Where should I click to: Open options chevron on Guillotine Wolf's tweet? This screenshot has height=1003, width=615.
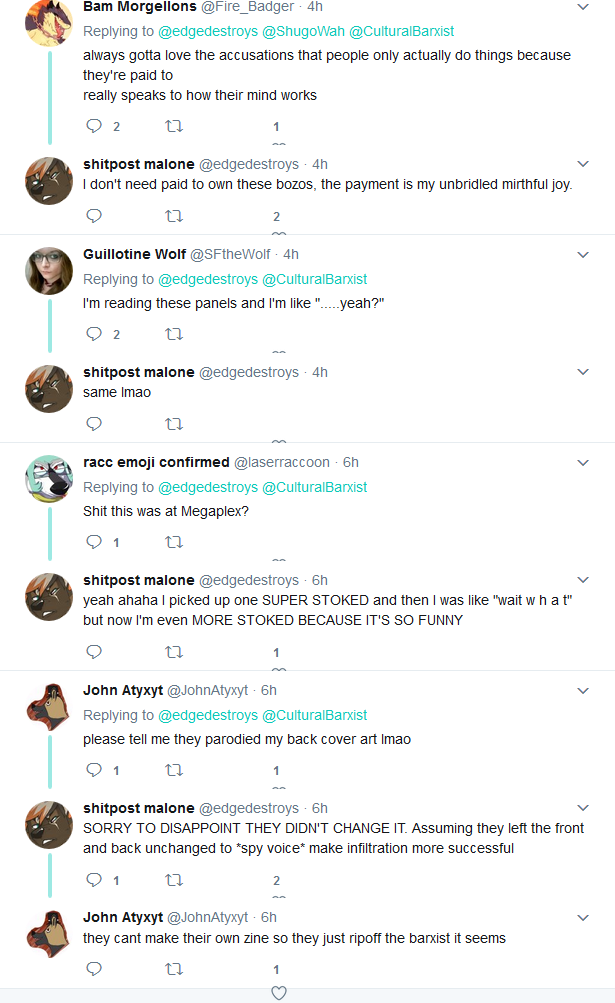point(583,255)
